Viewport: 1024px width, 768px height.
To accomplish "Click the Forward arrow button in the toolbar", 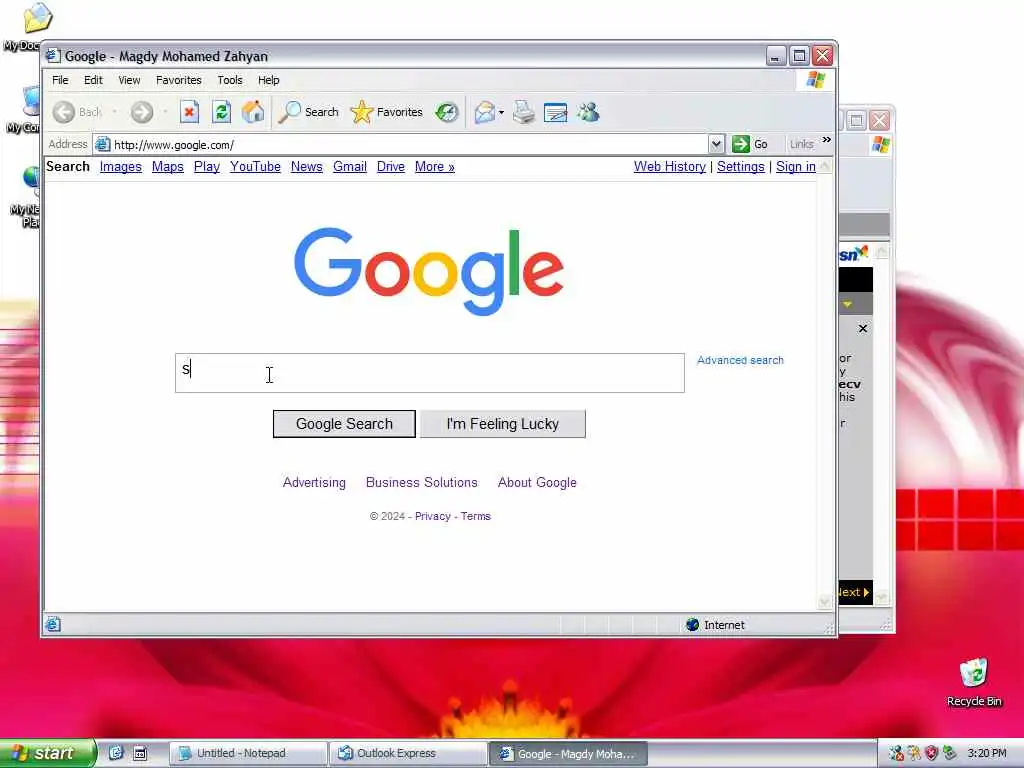I will point(142,112).
